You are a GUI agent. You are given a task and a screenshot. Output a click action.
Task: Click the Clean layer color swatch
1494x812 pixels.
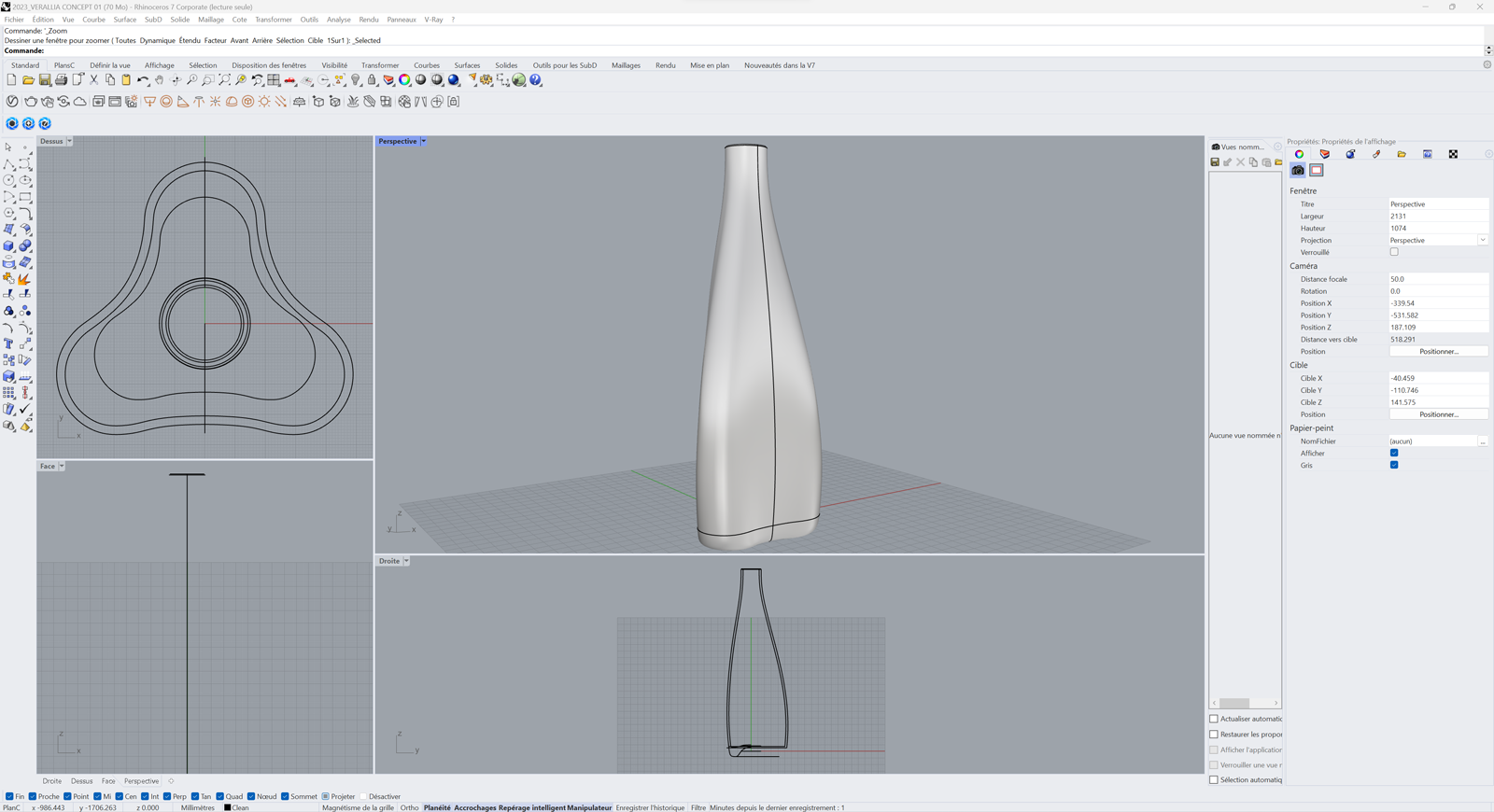227,807
